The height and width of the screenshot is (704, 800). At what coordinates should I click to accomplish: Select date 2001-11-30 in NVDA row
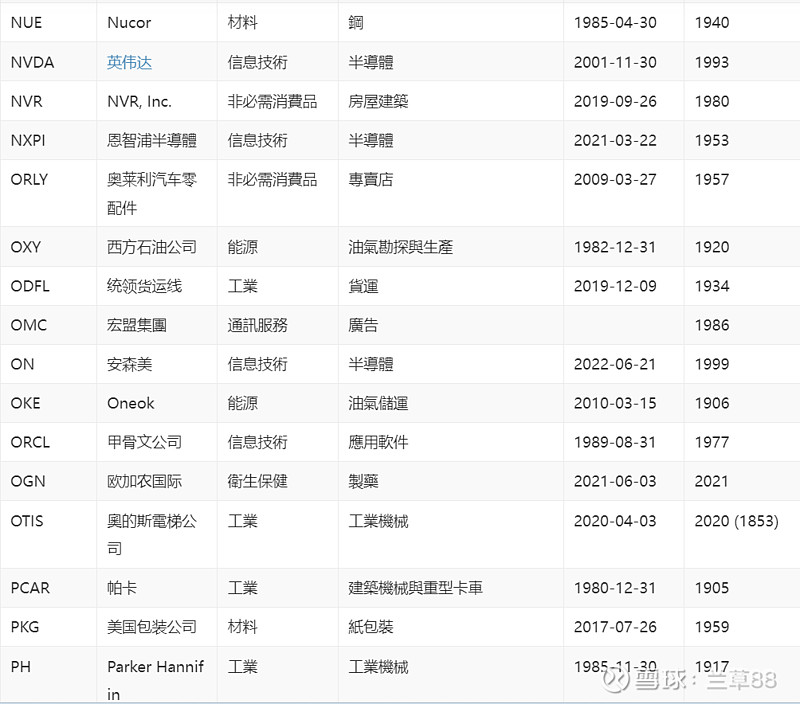[615, 62]
